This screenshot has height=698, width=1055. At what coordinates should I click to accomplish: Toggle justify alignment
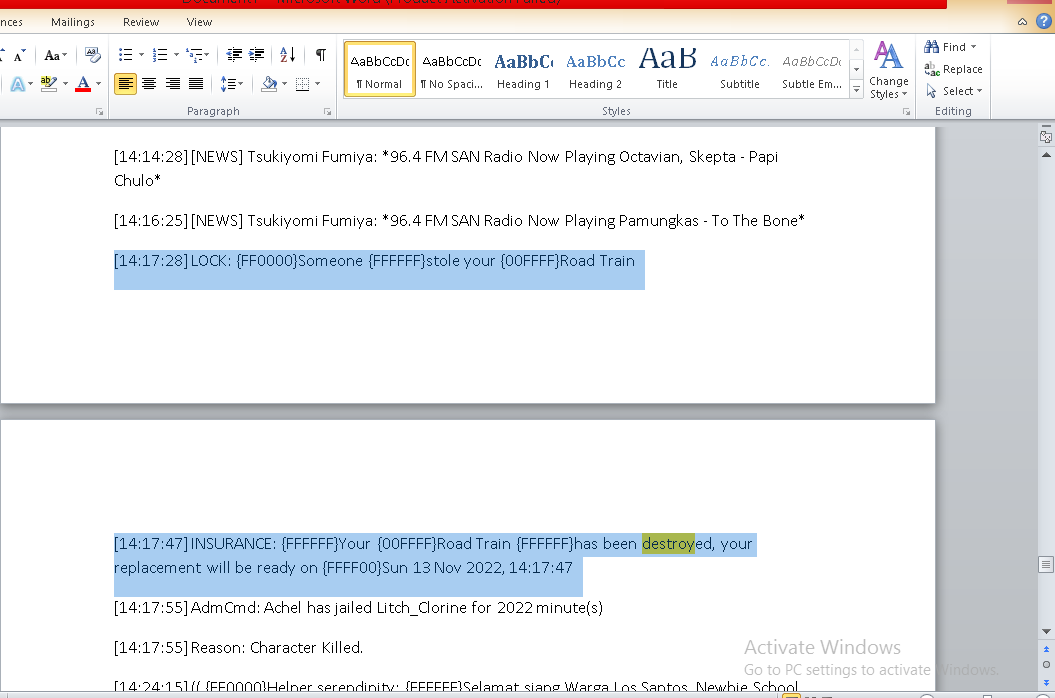(196, 84)
